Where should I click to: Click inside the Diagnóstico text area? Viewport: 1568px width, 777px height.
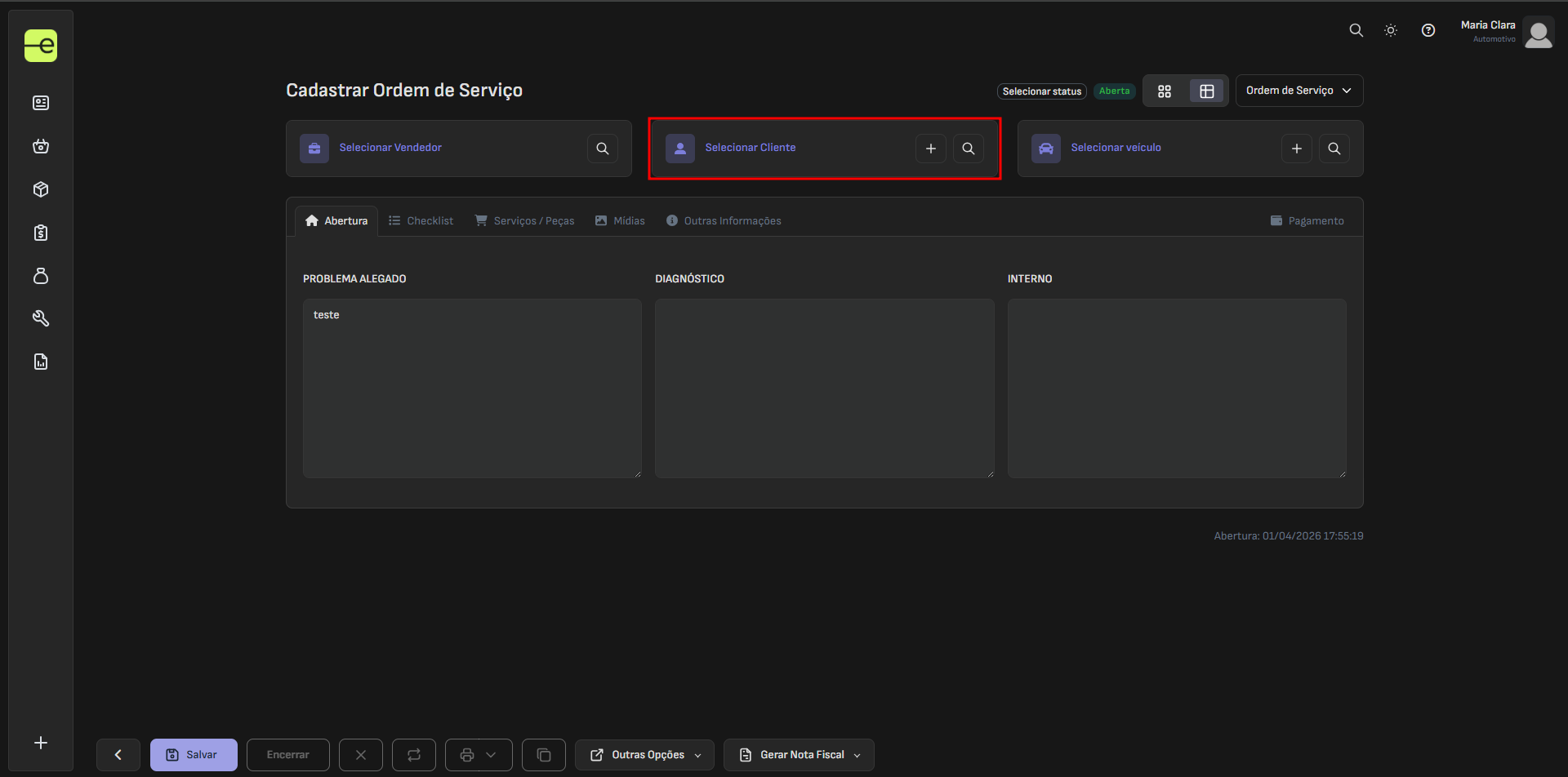coord(824,388)
